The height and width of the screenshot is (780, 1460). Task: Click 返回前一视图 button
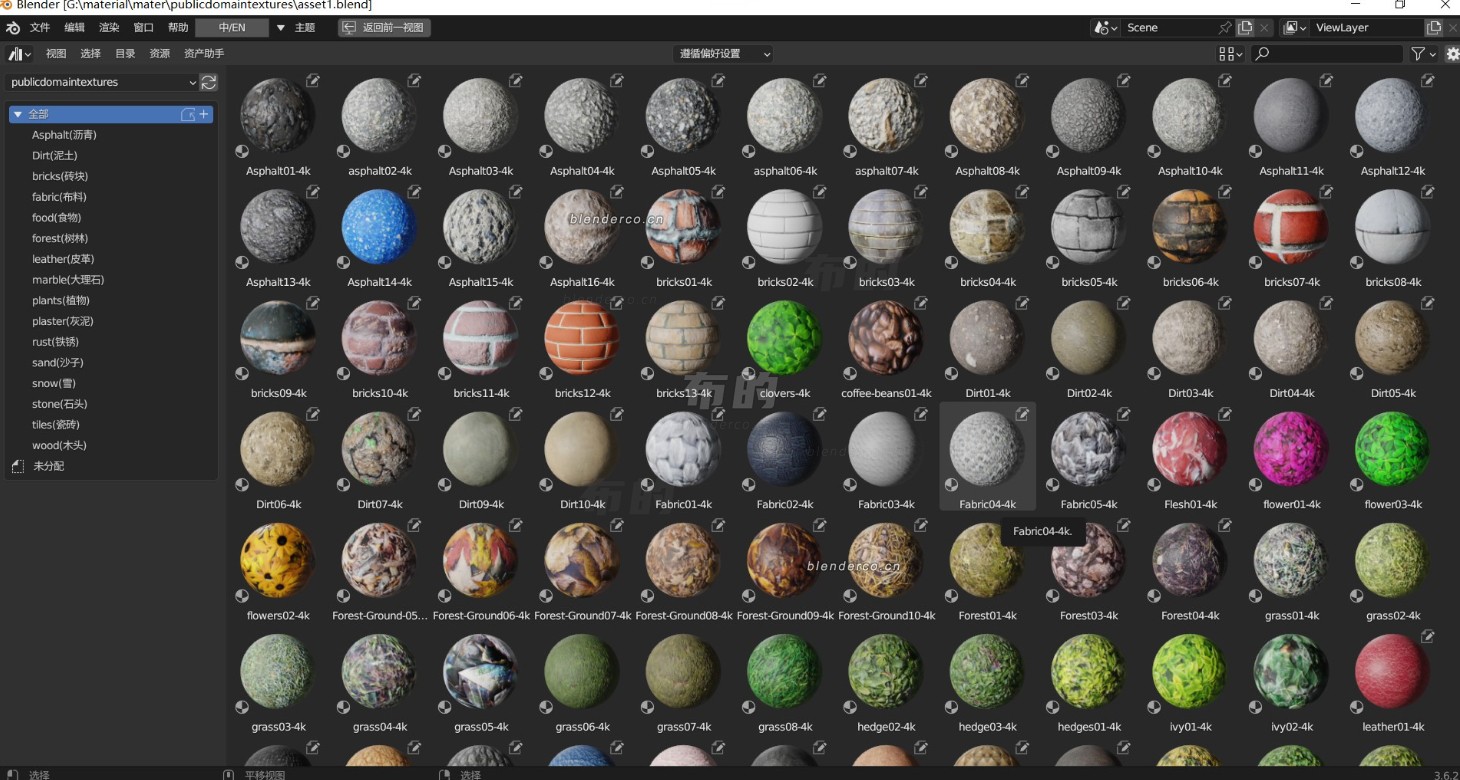(x=384, y=28)
